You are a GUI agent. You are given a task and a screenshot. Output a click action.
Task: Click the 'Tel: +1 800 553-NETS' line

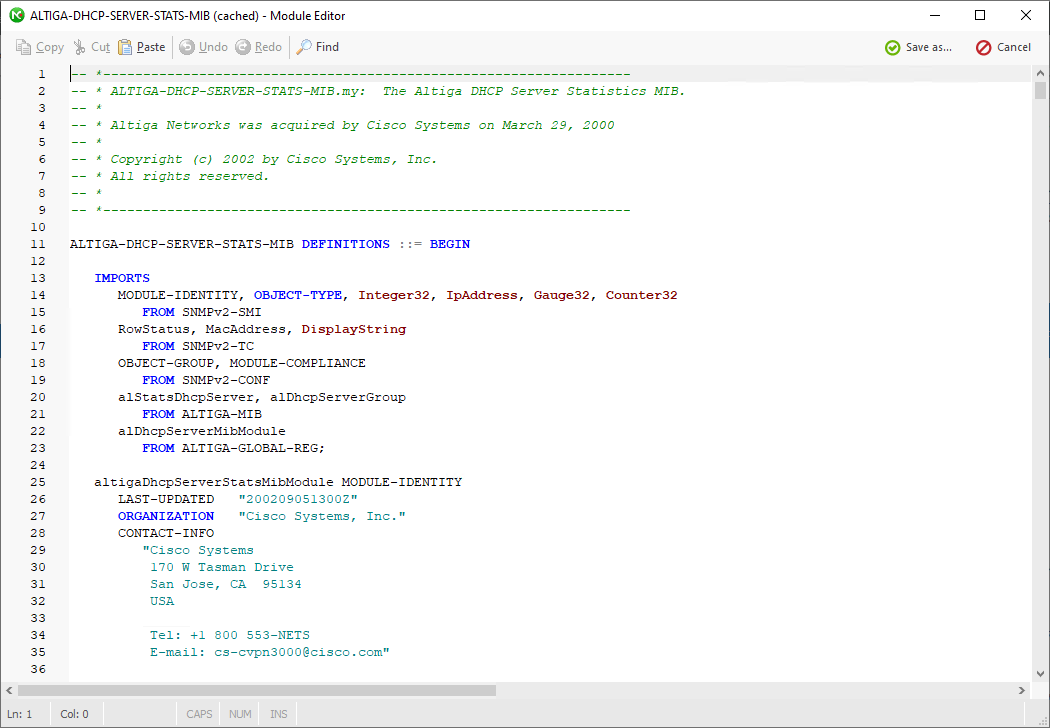pos(230,636)
